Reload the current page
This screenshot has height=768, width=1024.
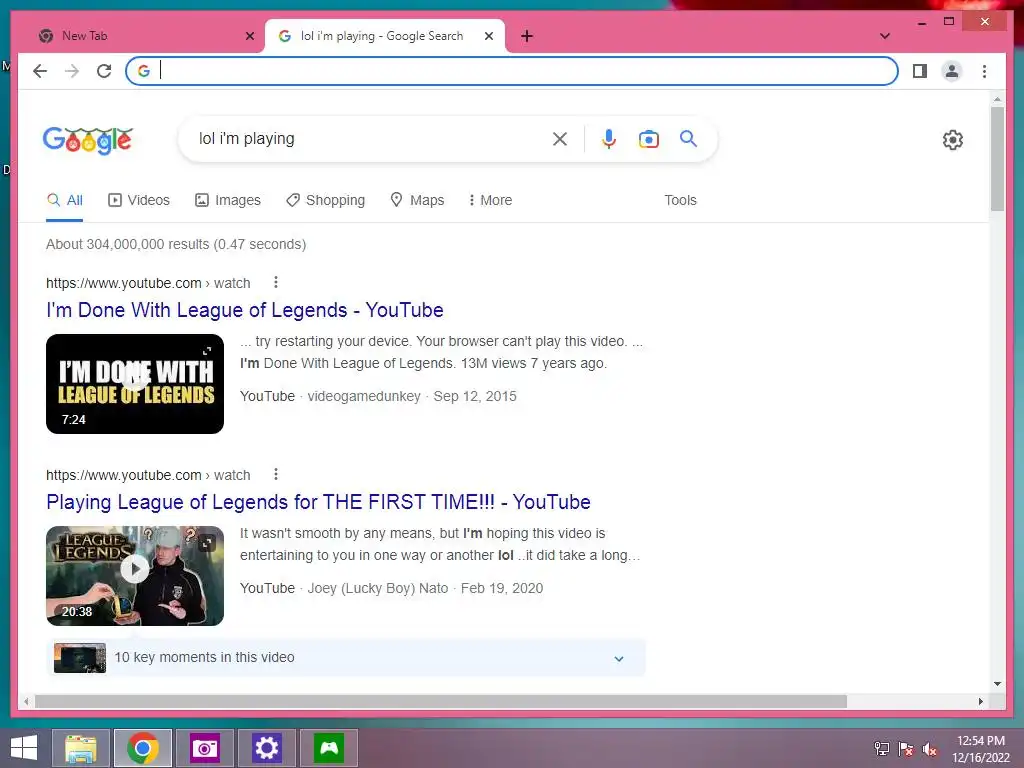[104, 71]
